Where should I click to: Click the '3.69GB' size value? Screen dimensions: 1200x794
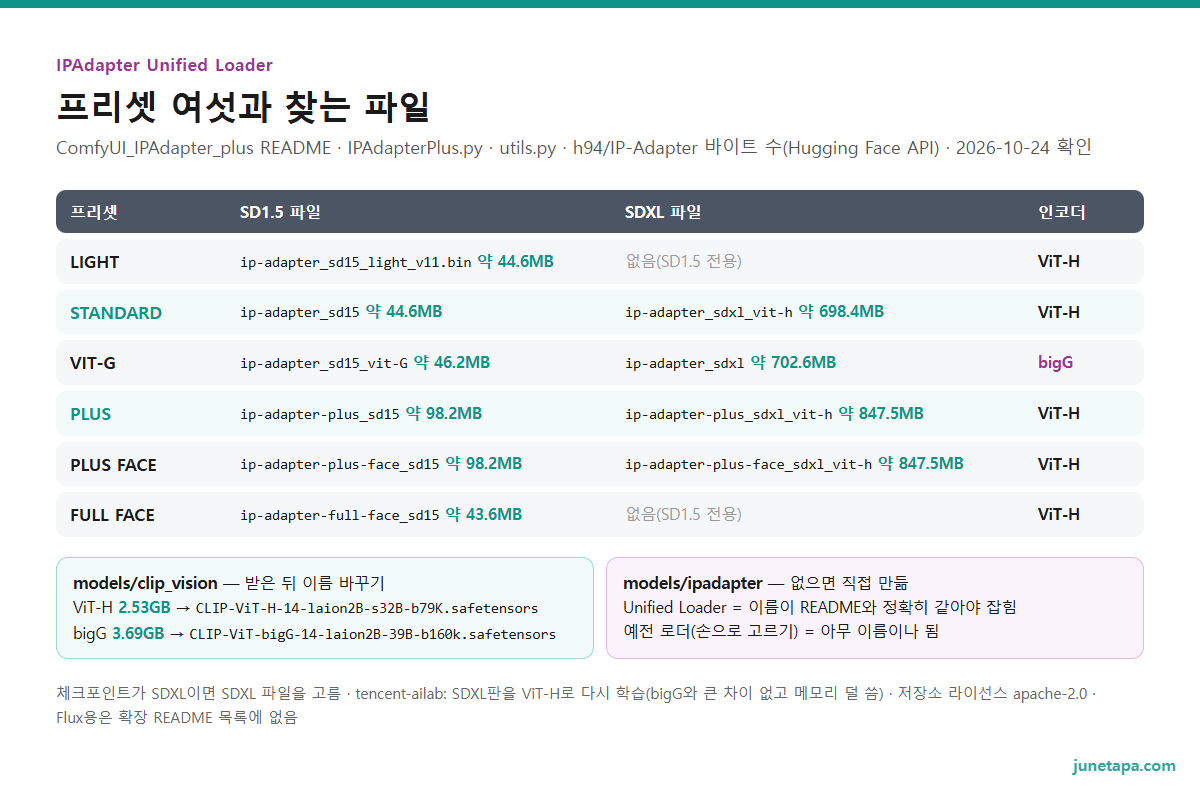139,634
